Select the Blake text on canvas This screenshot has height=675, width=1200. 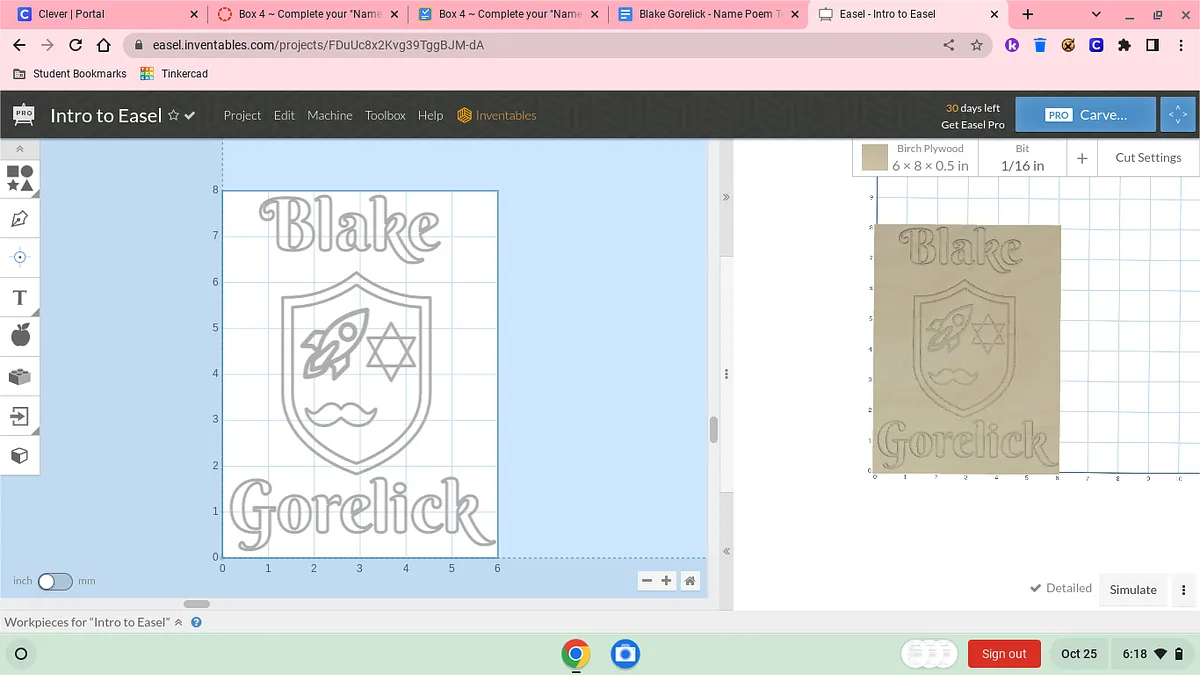[x=350, y=227]
